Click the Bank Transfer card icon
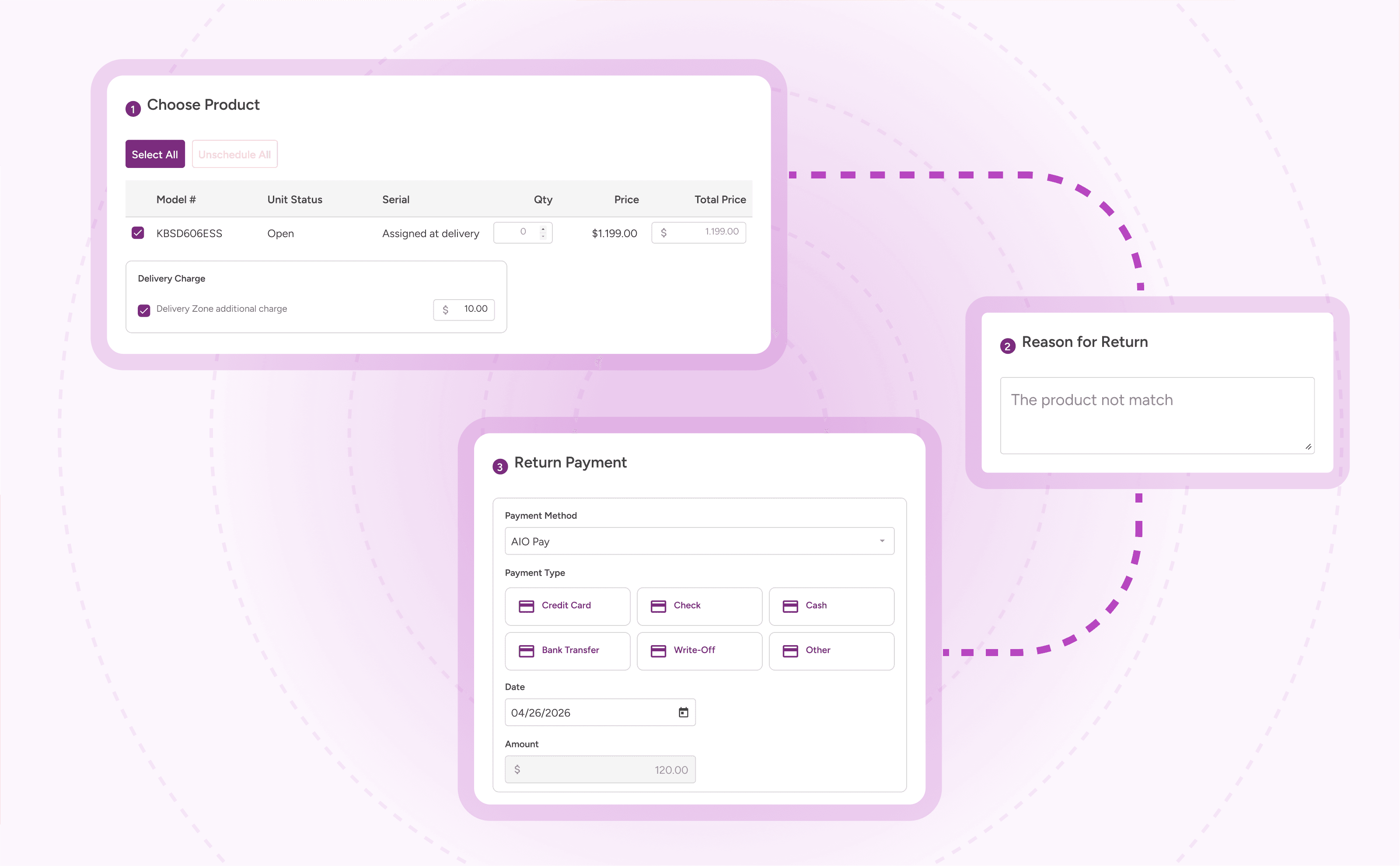Viewport: 1400px width, 866px height. (526, 651)
